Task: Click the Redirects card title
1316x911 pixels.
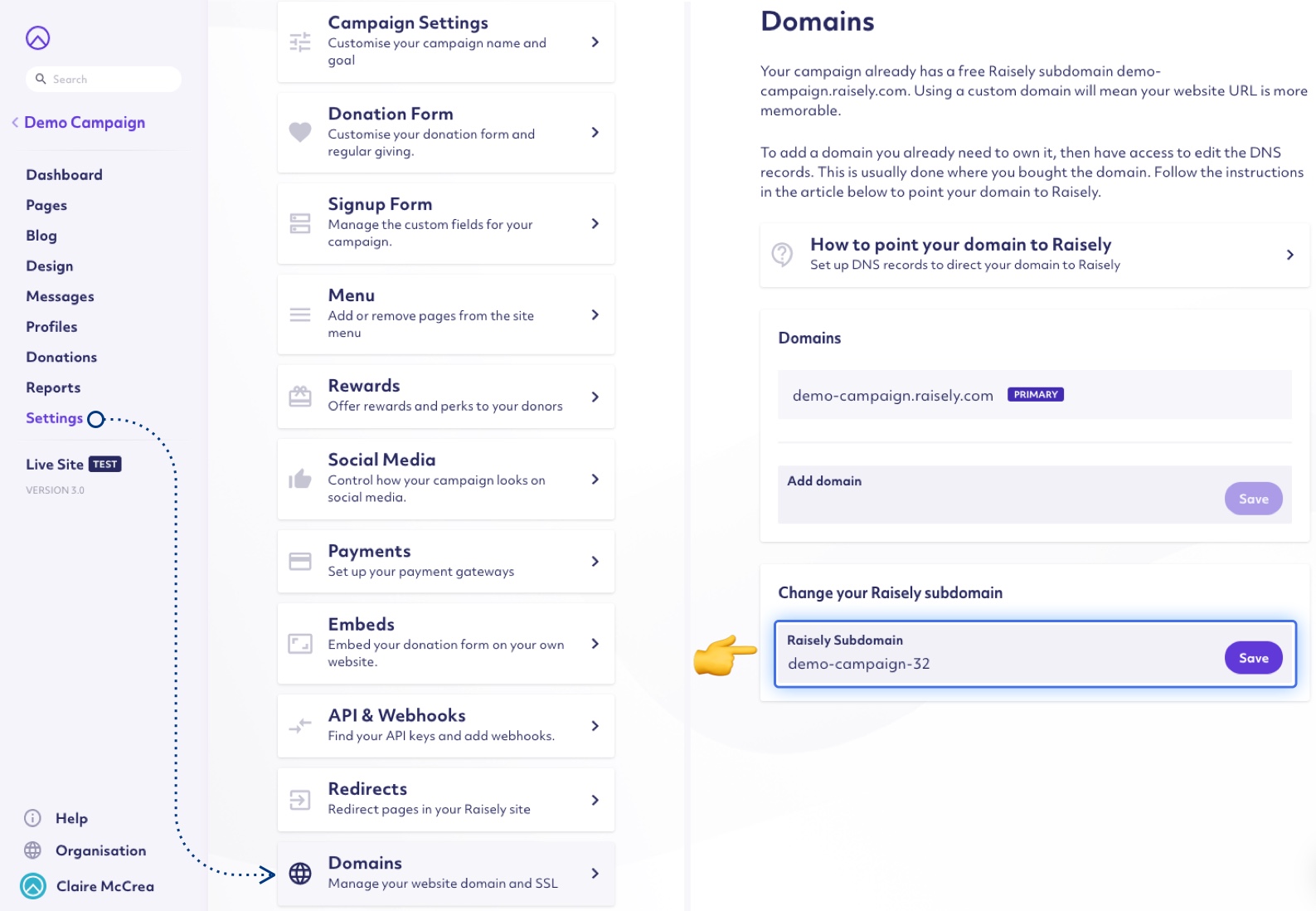Action: tap(367, 789)
